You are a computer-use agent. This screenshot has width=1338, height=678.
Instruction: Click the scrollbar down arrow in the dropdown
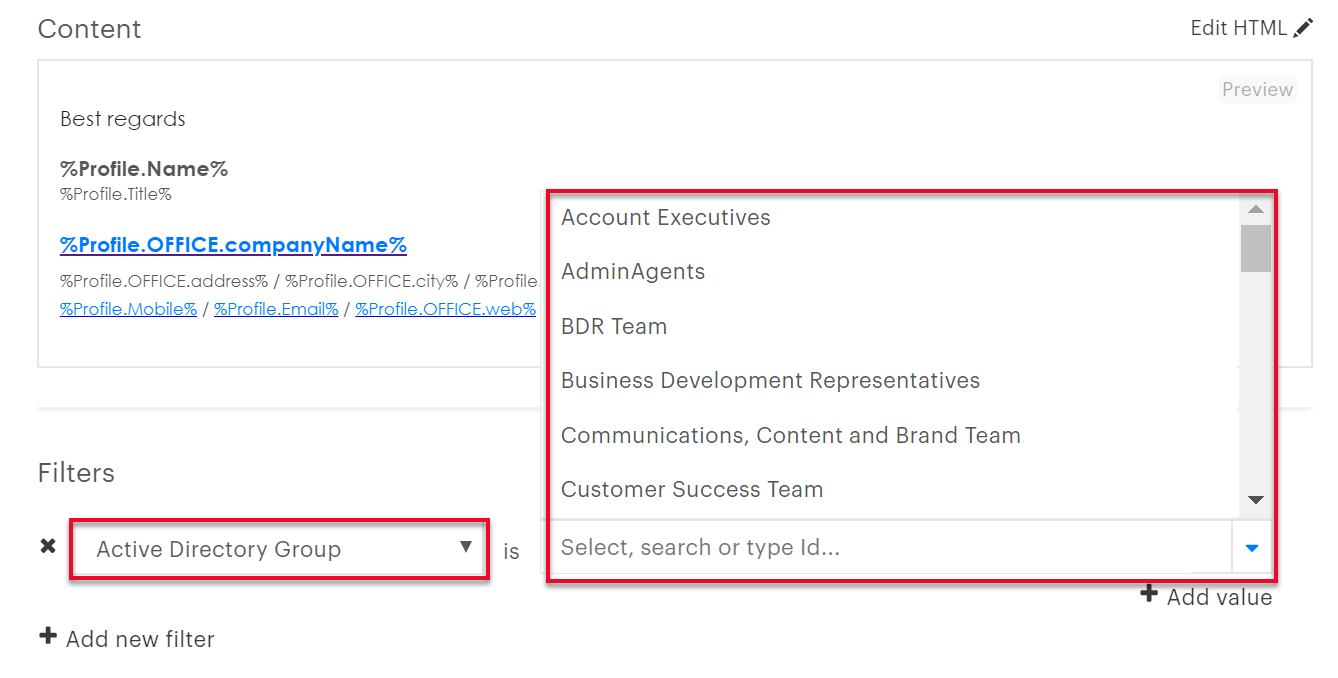(1255, 499)
